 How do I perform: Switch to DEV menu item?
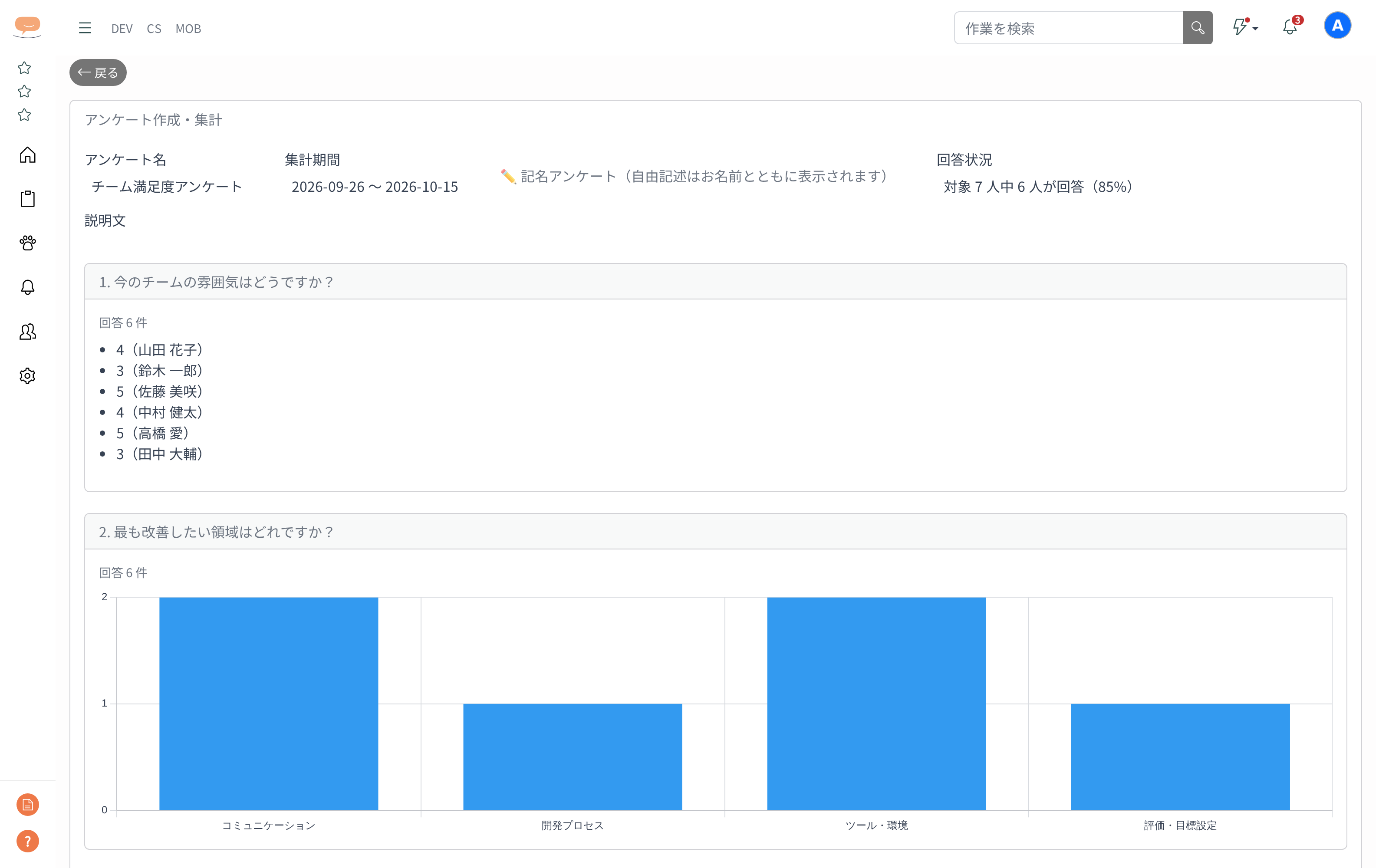[122, 28]
